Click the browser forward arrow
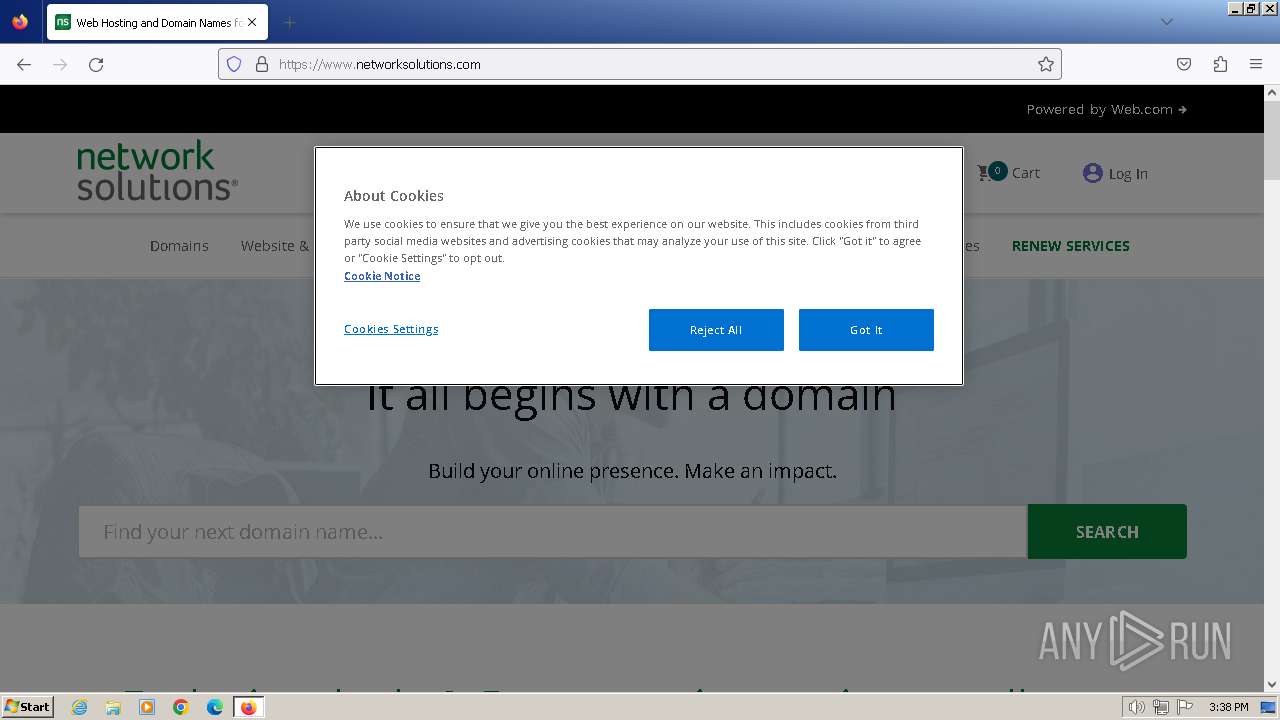The image size is (1280, 720). [60, 64]
